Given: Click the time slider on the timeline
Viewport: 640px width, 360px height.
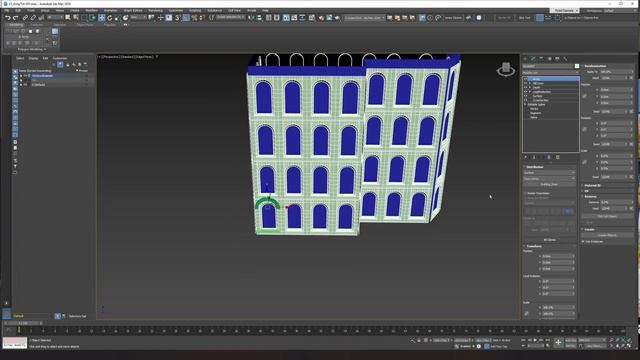Looking at the screenshot, I should [23, 323].
